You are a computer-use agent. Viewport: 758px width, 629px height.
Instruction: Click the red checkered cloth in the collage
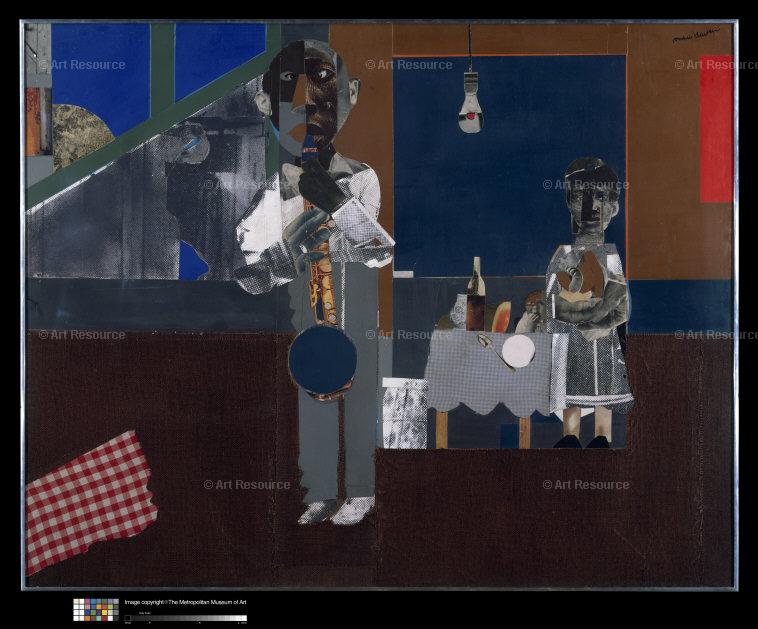[91, 502]
